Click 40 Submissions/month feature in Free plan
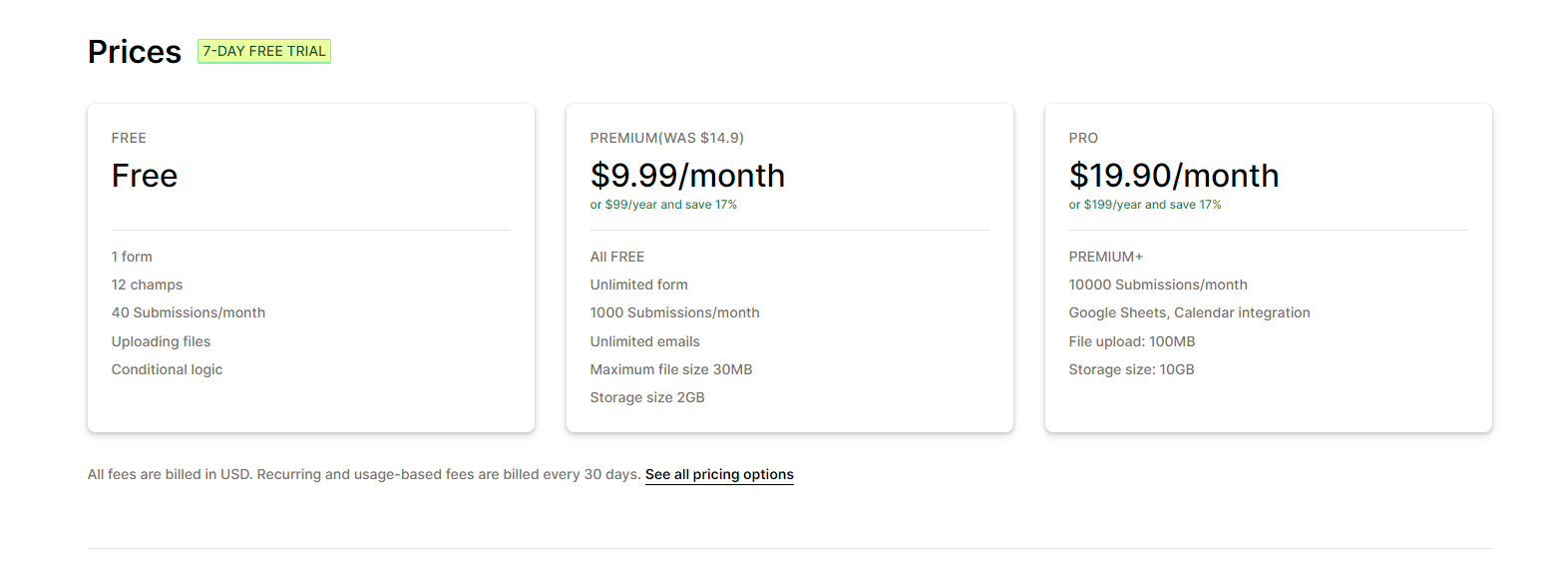Viewport: 1568px width, 564px height. point(189,312)
